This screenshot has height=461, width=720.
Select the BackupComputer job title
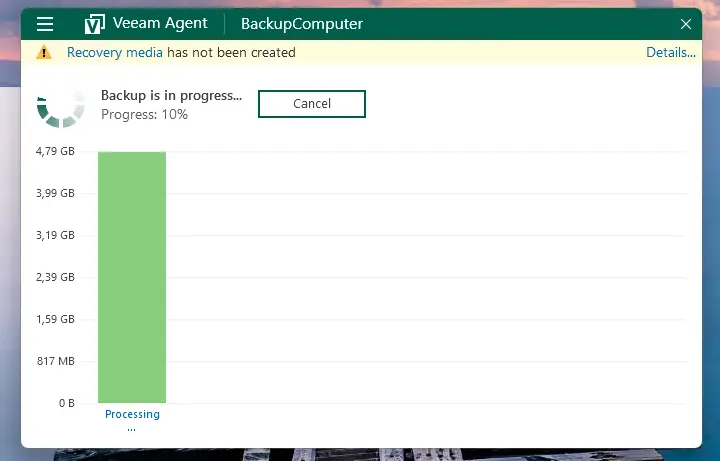302,24
